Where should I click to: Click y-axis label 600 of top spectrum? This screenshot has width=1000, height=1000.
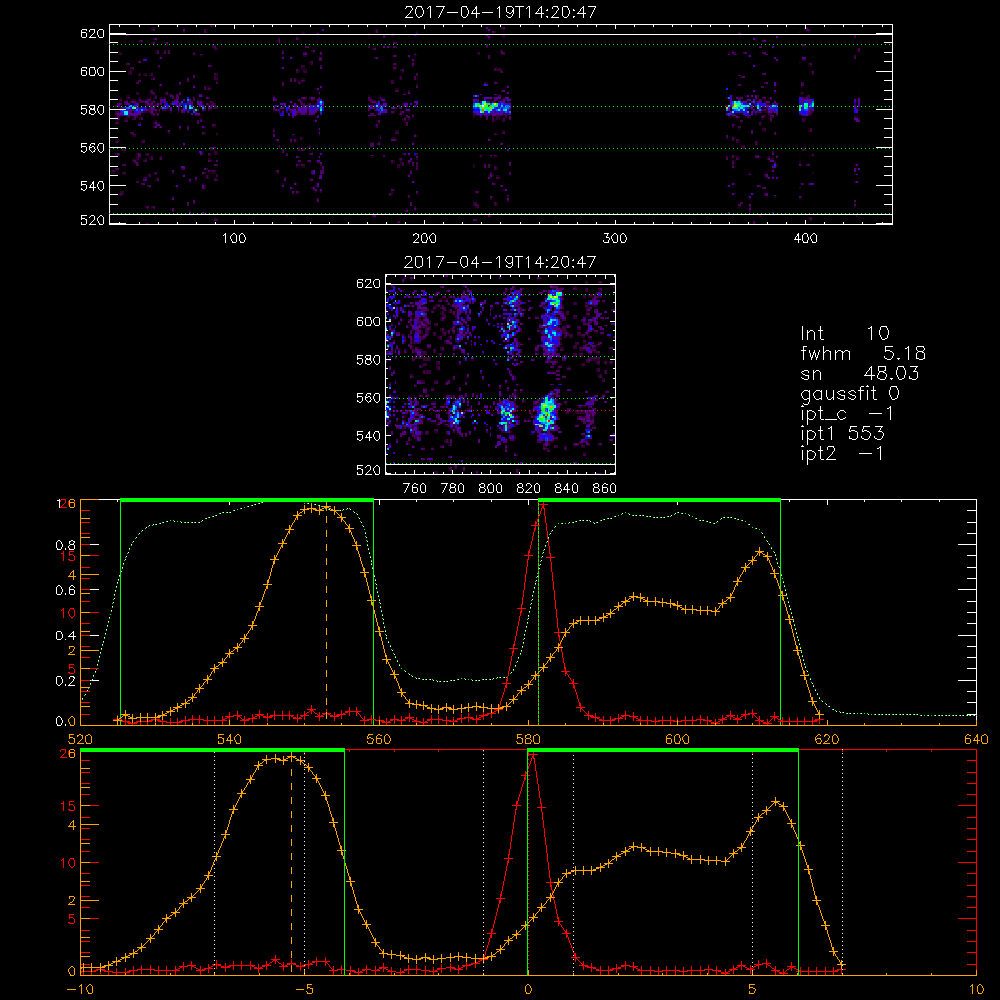(x=92, y=71)
